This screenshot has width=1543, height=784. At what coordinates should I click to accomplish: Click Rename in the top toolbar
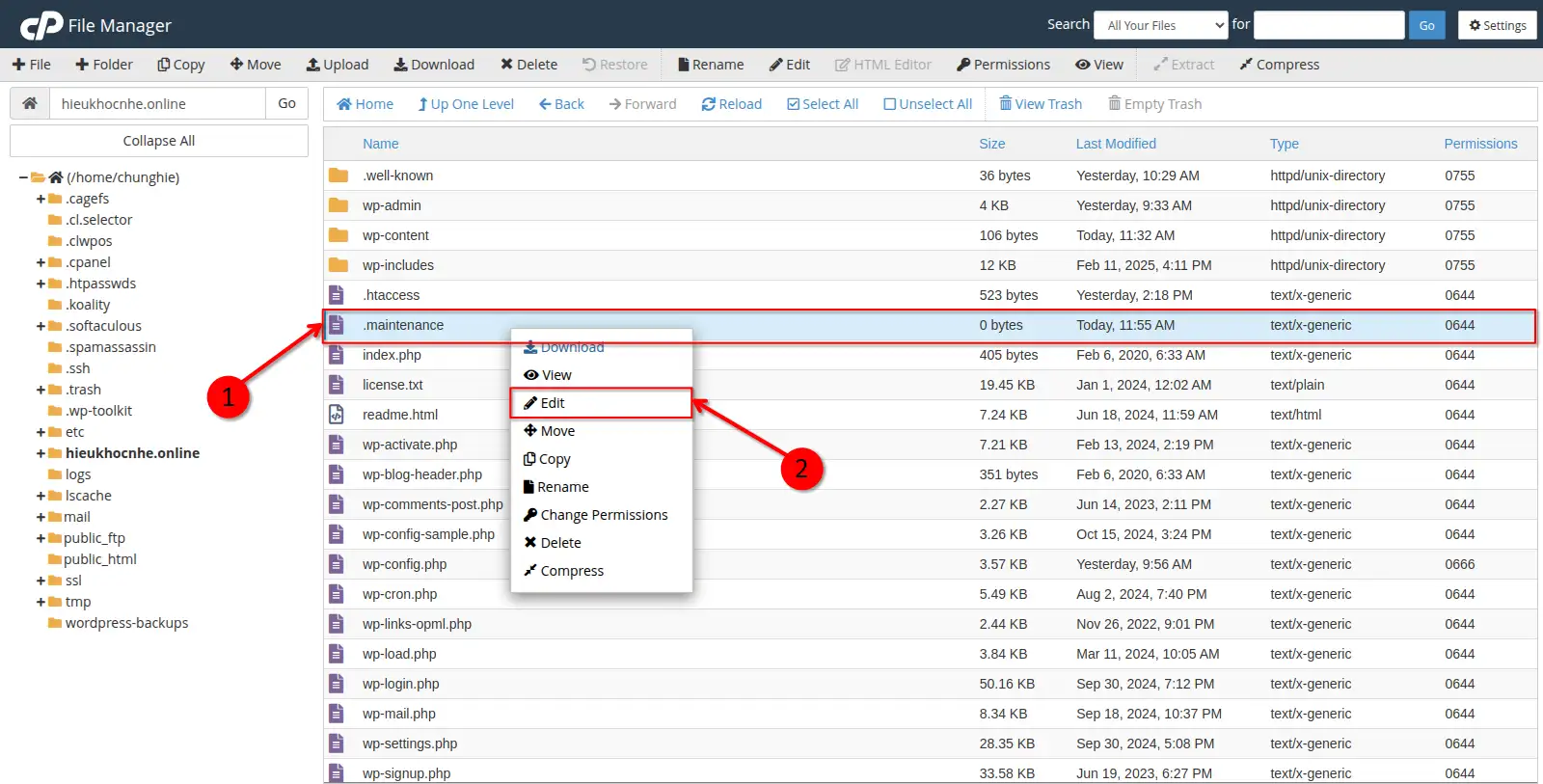711,65
